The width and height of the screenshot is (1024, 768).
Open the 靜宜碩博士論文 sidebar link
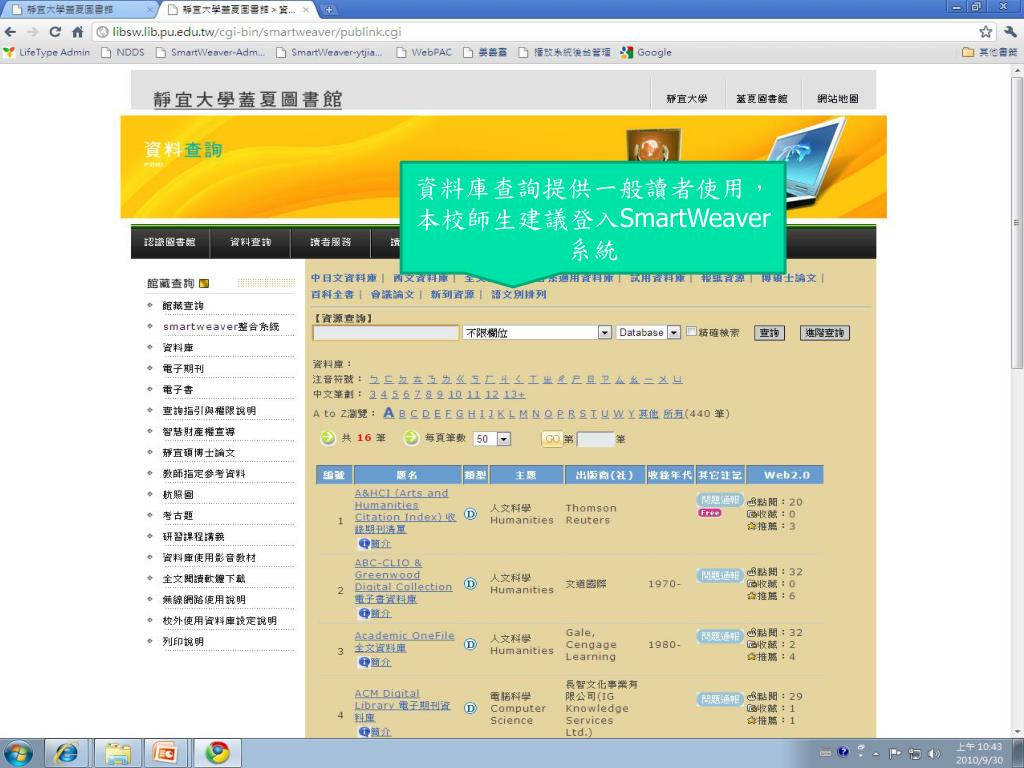[x=199, y=453]
